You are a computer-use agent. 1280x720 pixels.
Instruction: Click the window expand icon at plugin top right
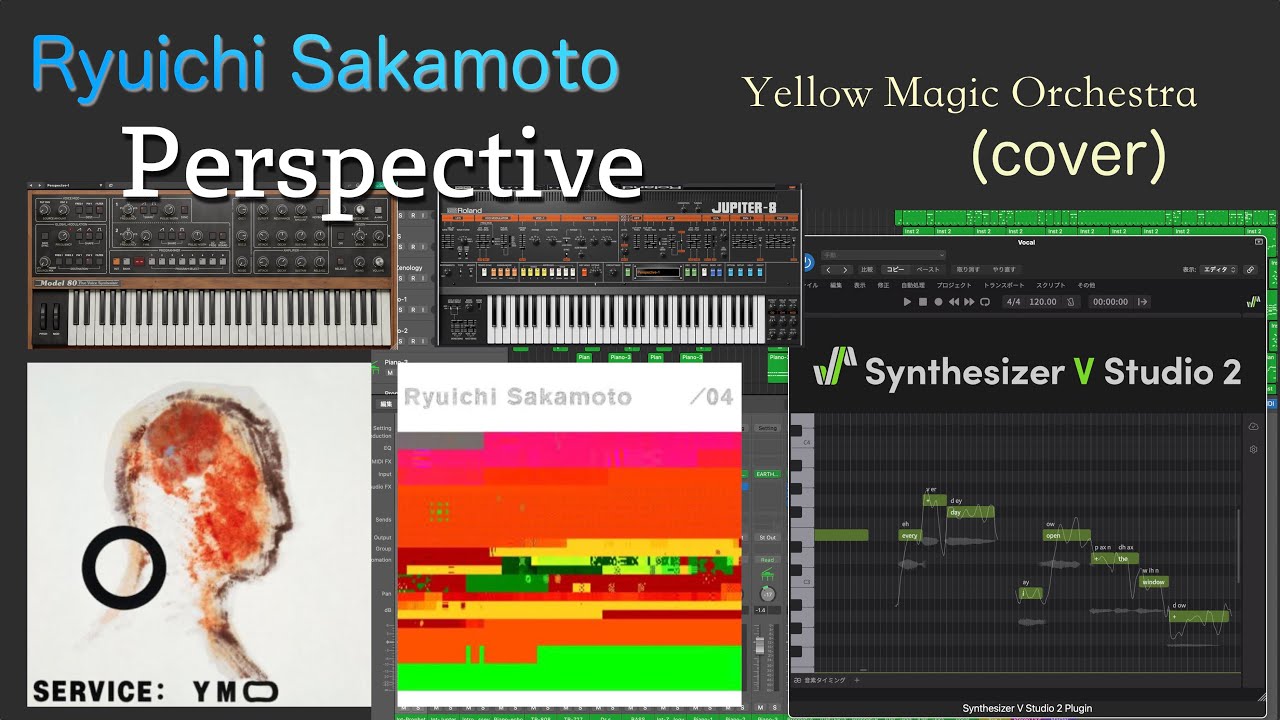pyautogui.click(x=1259, y=242)
